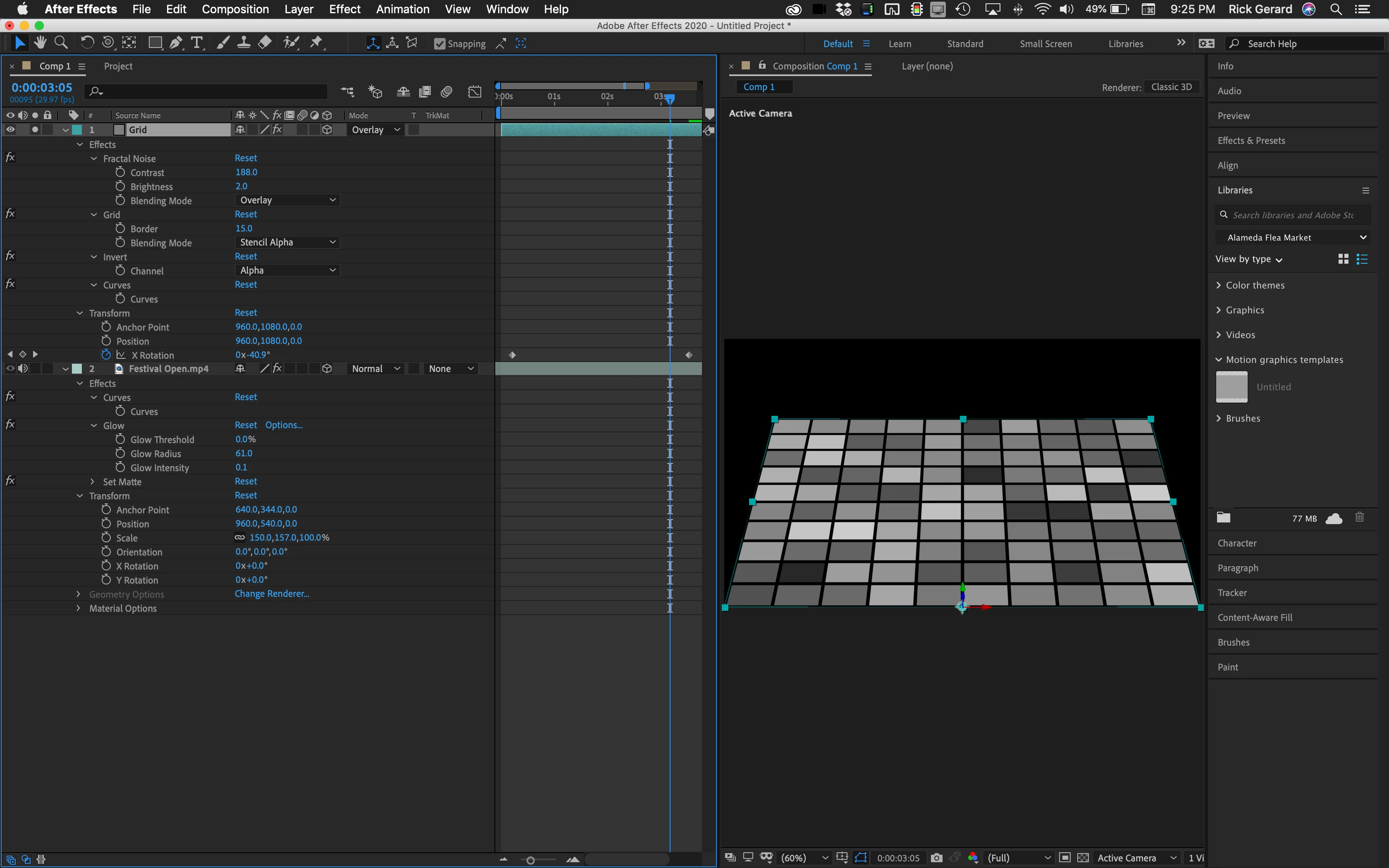Select the Hand tool
1389x868 pixels.
[x=40, y=43]
